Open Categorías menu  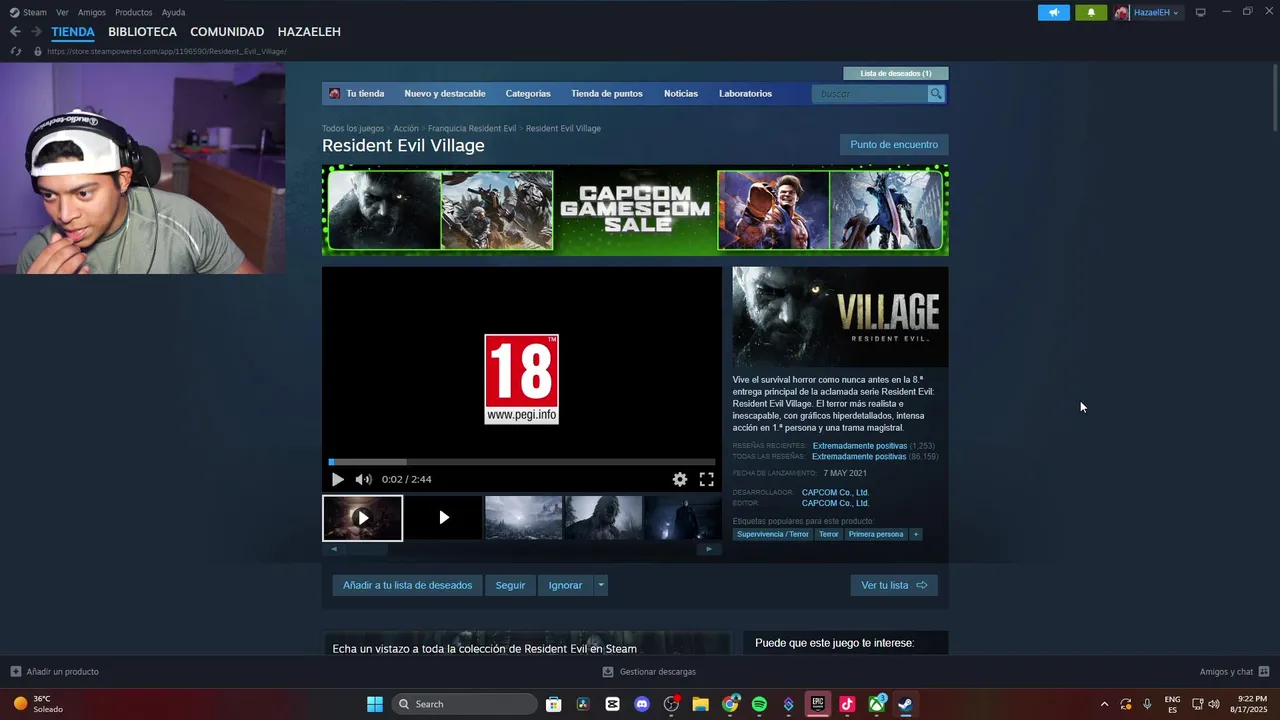(x=528, y=94)
